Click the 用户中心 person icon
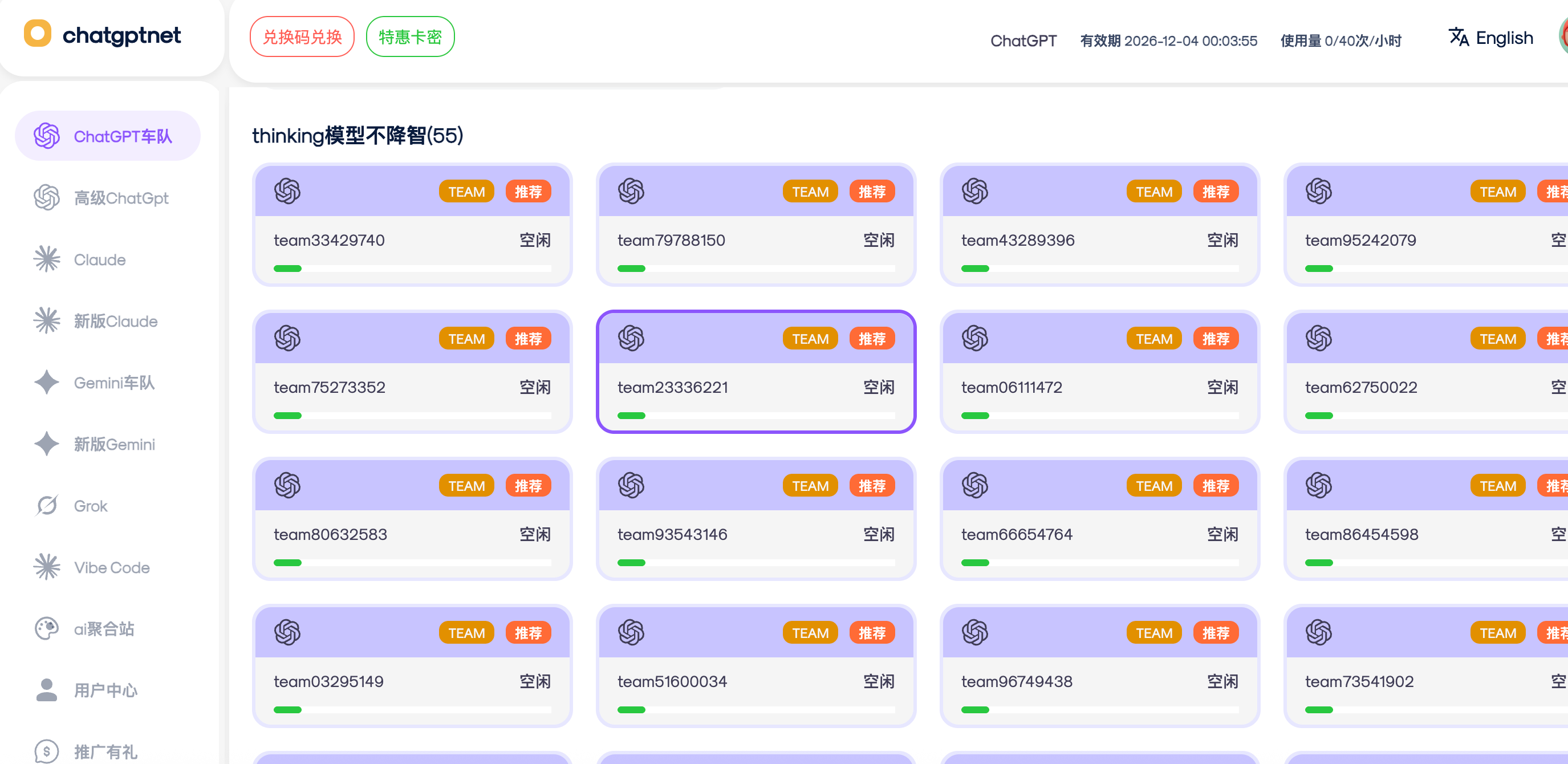The height and width of the screenshot is (764, 1568). click(46, 690)
